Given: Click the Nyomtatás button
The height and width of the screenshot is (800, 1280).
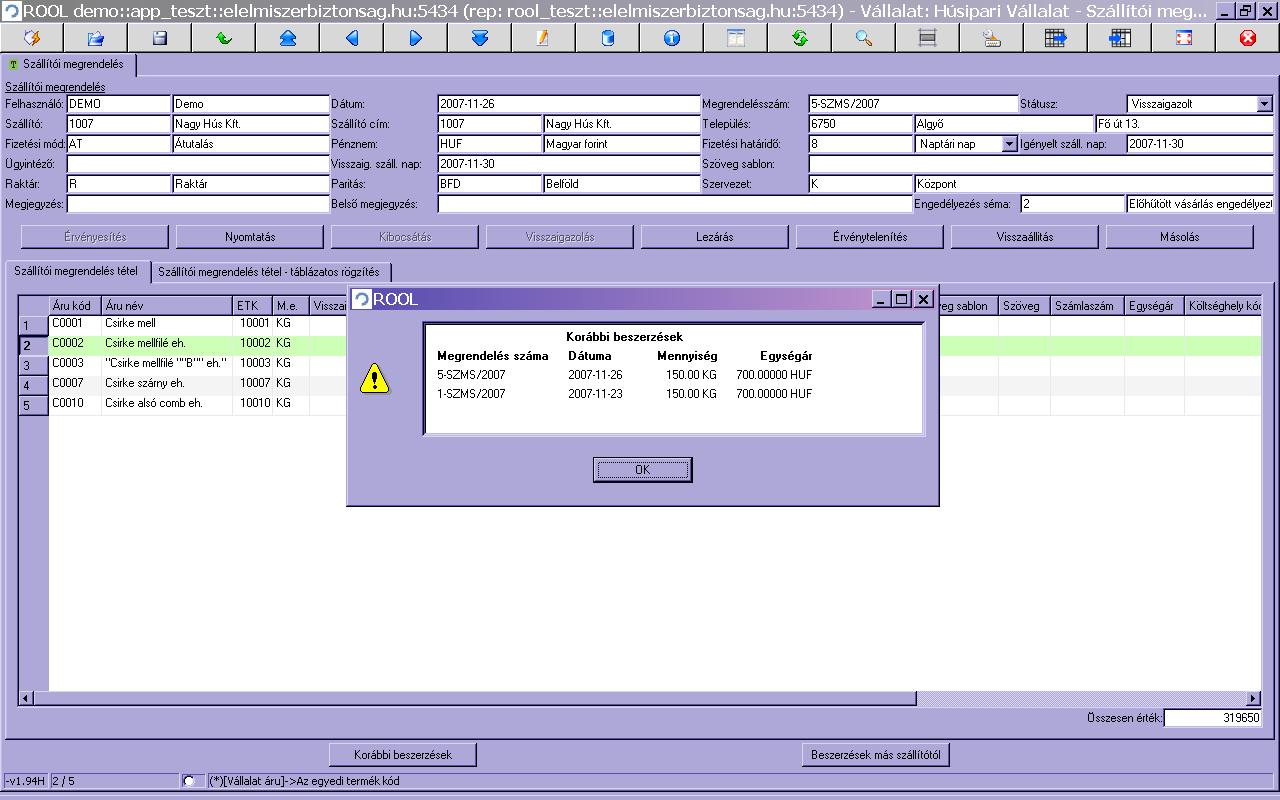Looking at the screenshot, I should [250, 237].
